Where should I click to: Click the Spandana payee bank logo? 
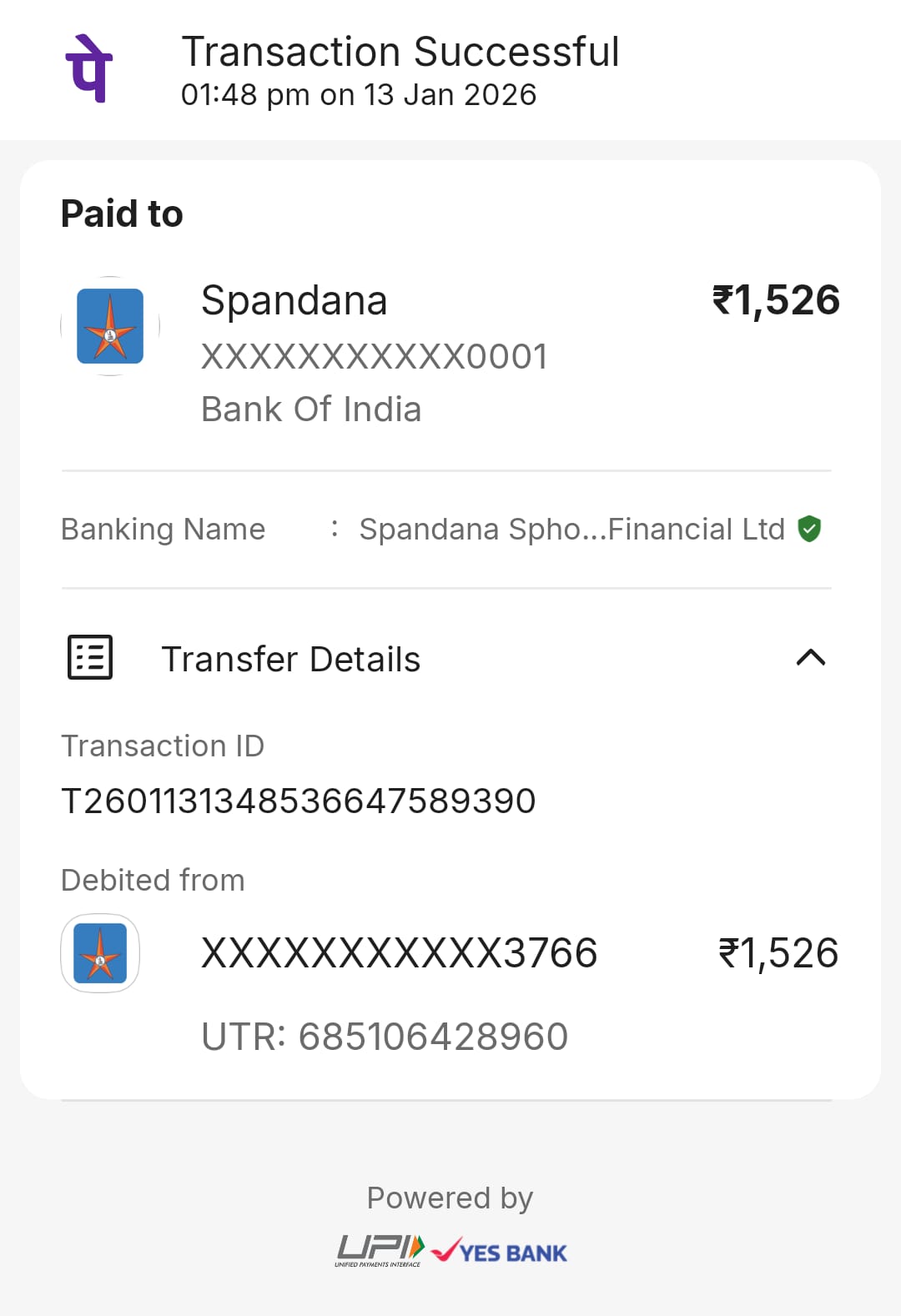110,326
